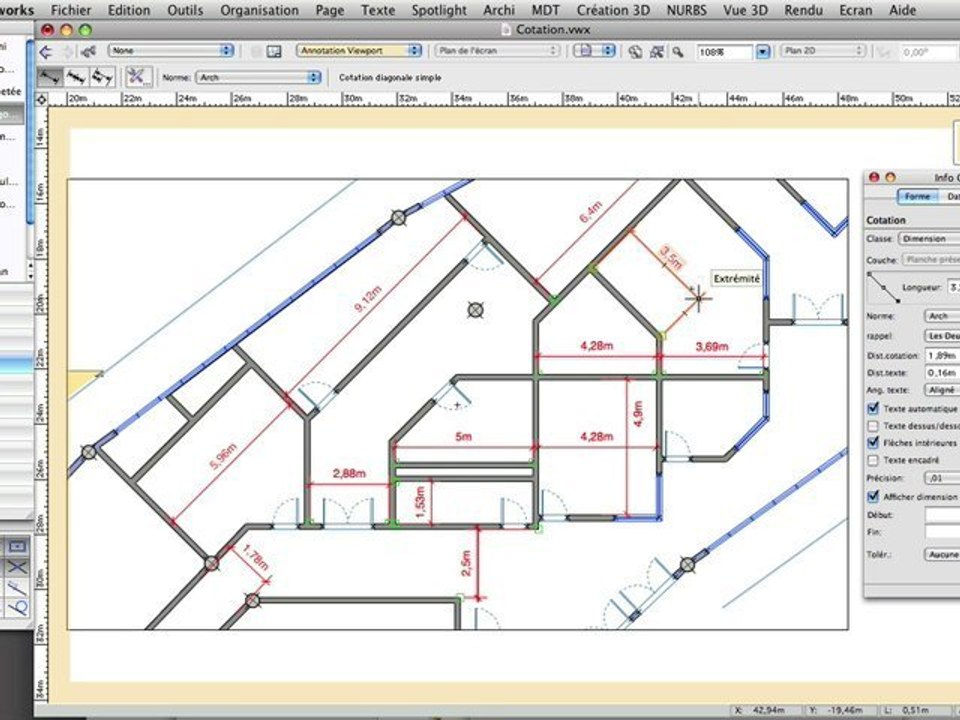
Task: Select the third dimension mode icon
Action: pos(102,77)
